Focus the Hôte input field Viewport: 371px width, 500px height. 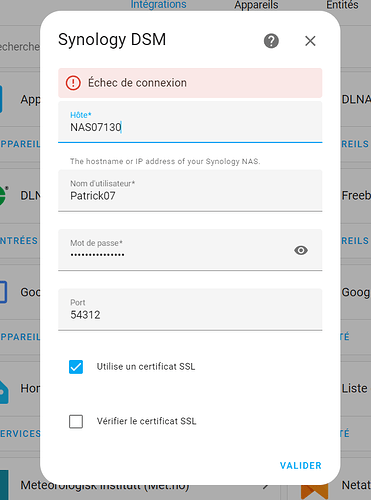click(190, 122)
